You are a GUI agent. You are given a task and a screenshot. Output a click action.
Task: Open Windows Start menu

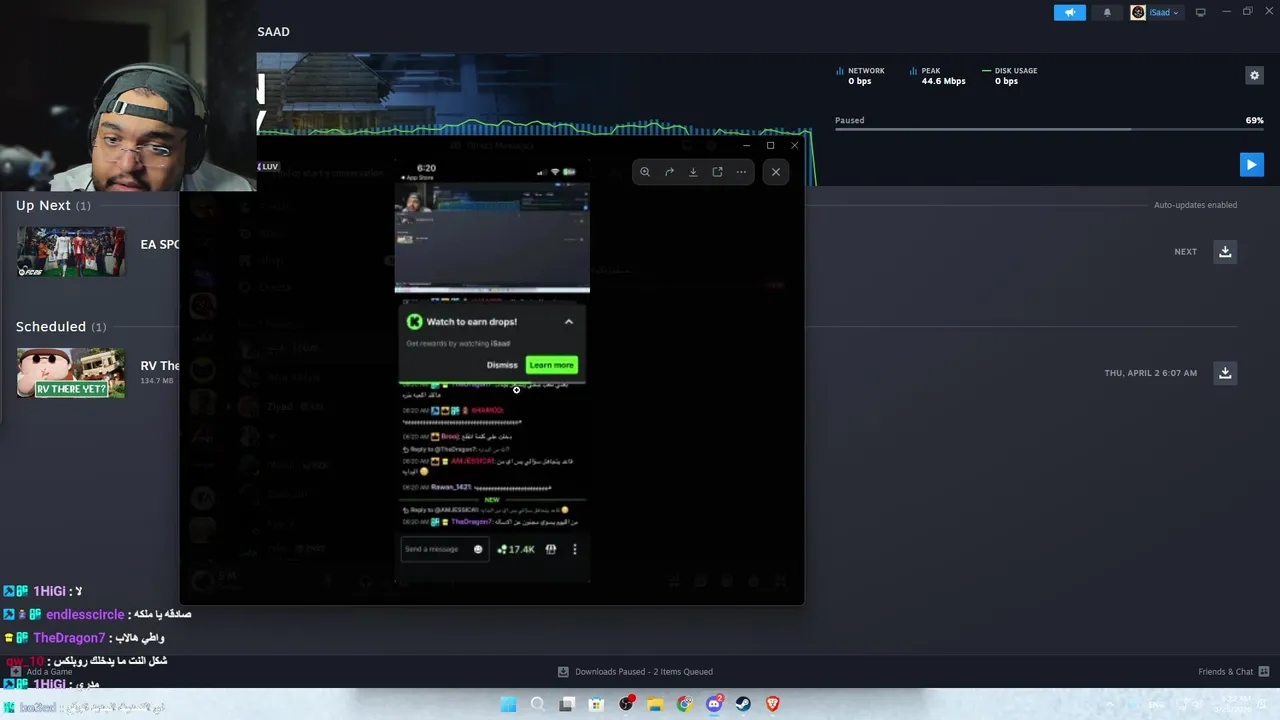[508, 704]
